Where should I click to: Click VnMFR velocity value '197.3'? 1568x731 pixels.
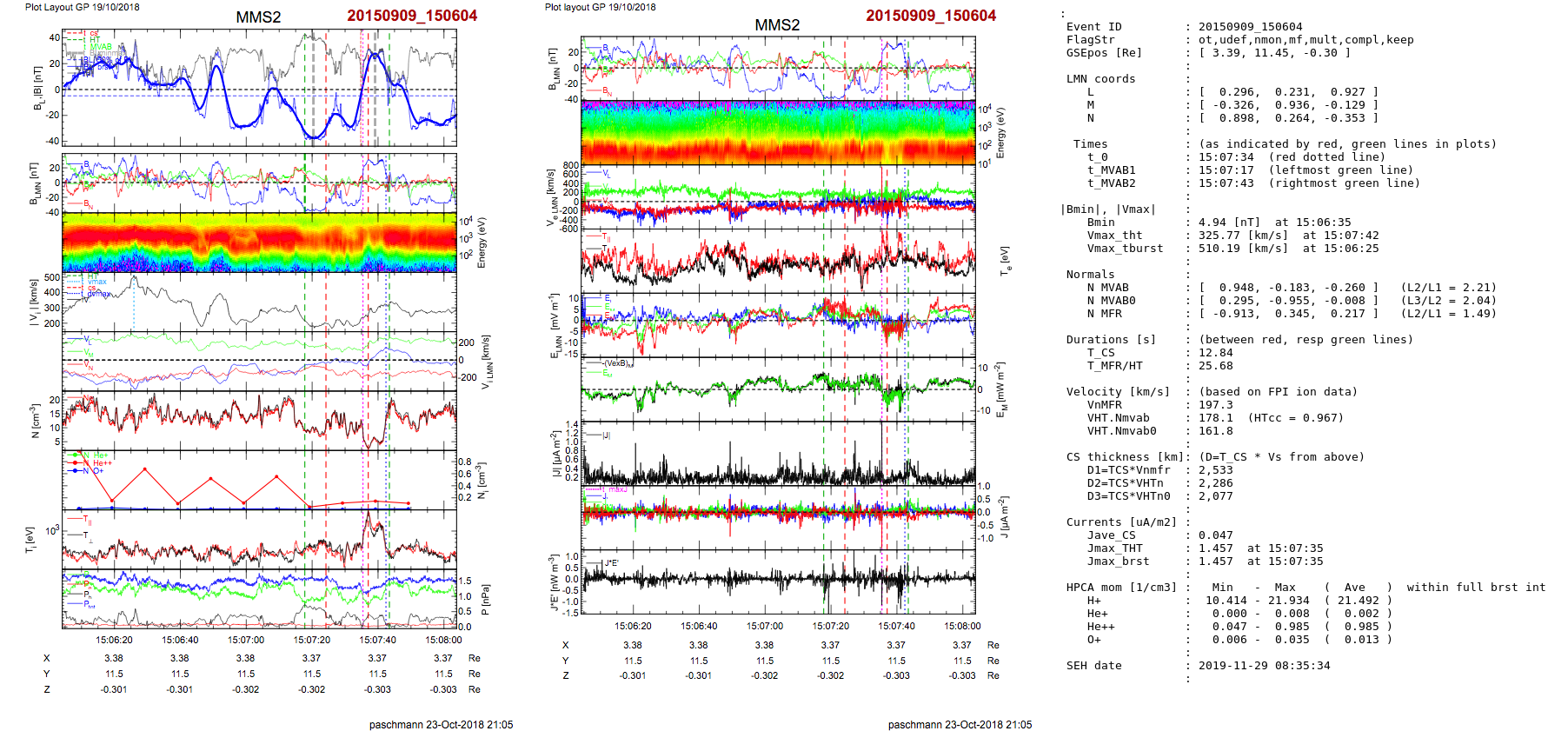[x=1216, y=405]
